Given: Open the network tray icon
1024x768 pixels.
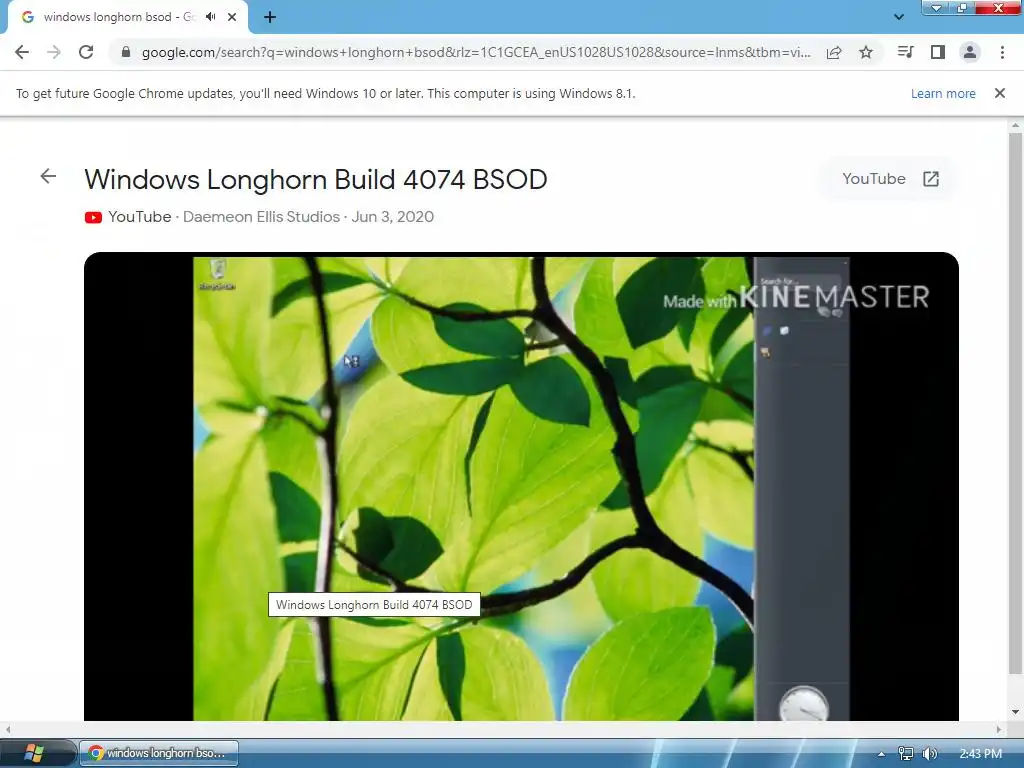Looking at the screenshot, I should tap(905, 754).
